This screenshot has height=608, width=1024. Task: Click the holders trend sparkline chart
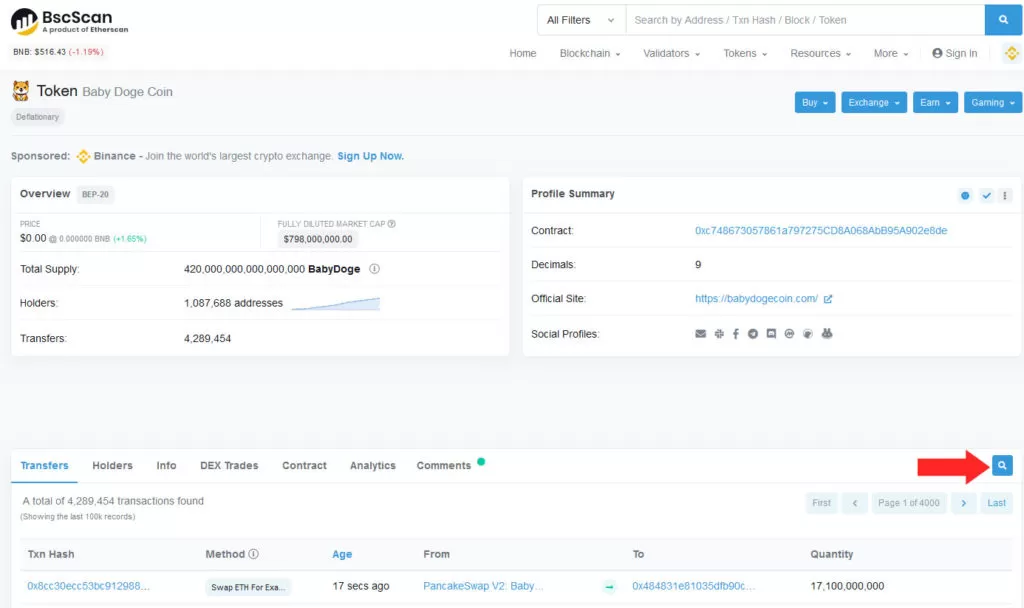click(336, 304)
